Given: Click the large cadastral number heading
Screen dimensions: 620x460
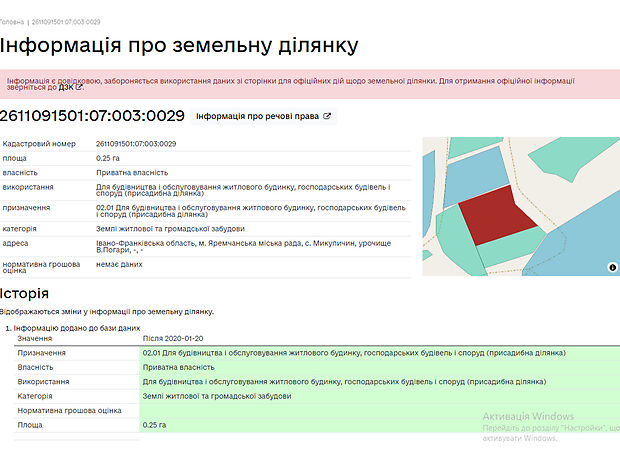Looking at the screenshot, I should [x=92, y=116].
